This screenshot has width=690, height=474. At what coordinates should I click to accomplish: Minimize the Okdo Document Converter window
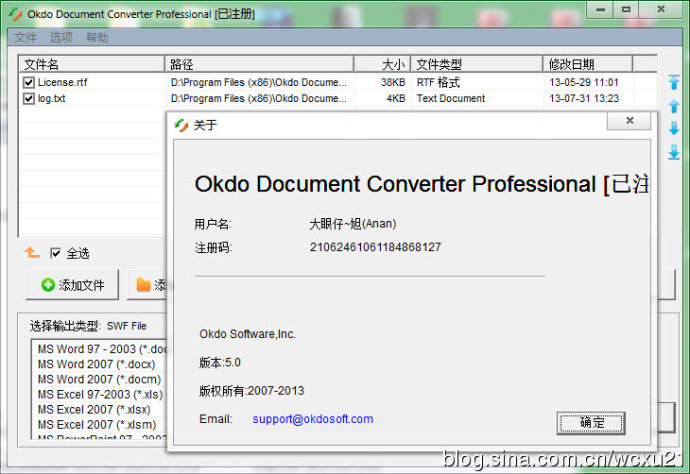coord(600,10)
